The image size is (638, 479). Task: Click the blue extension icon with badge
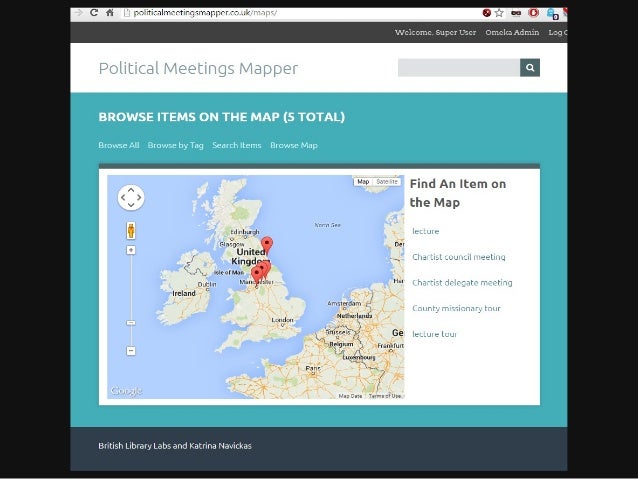point(553,14)
